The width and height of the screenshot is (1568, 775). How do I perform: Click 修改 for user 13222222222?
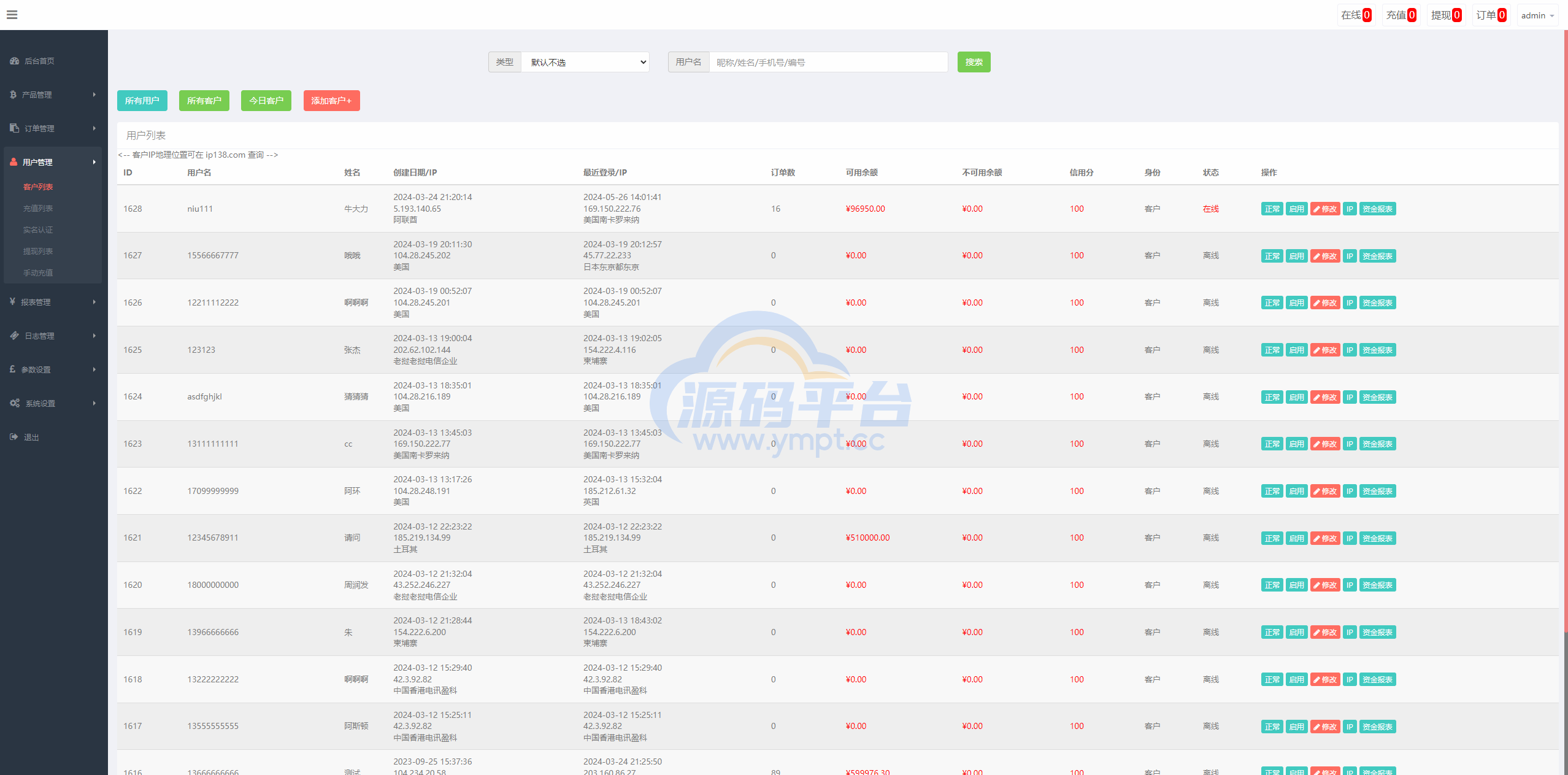click(x=1325, y=679)
